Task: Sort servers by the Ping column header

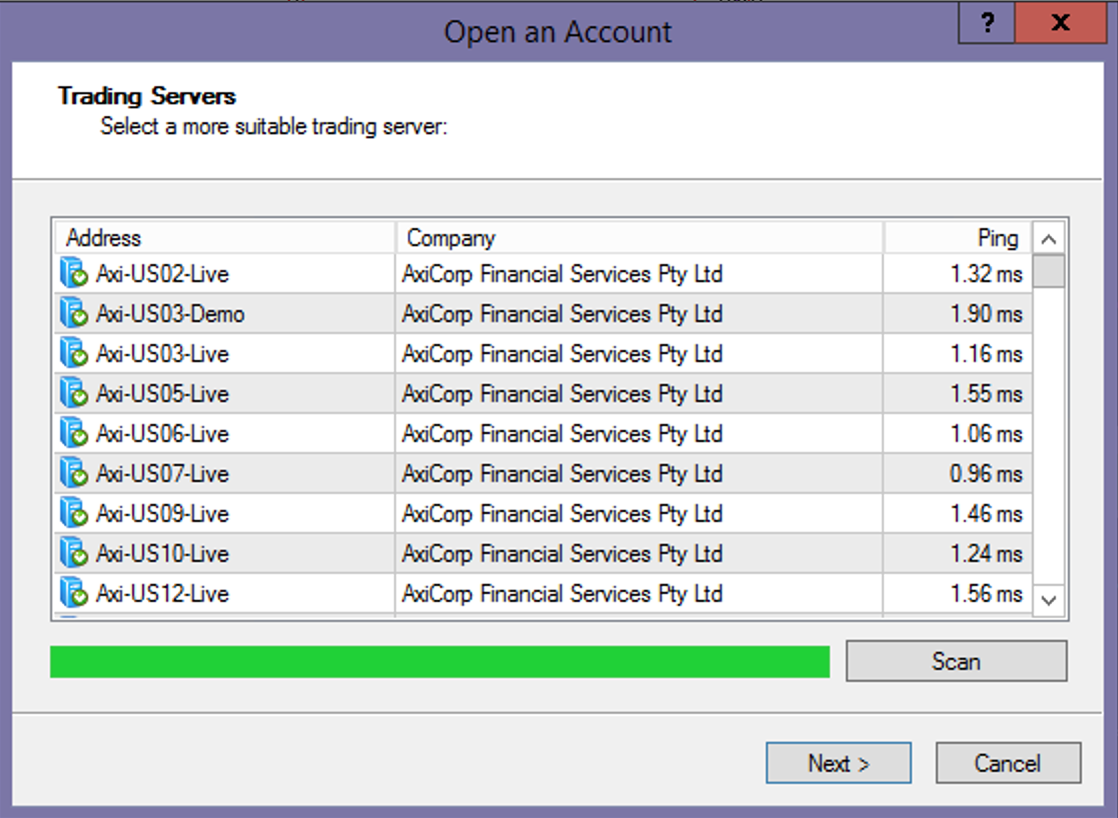Action: coord(958,237)
